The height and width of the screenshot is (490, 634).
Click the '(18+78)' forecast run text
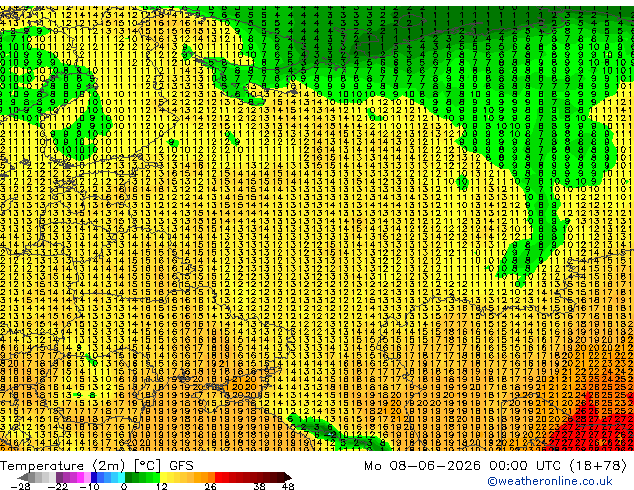tap(598, 466)
